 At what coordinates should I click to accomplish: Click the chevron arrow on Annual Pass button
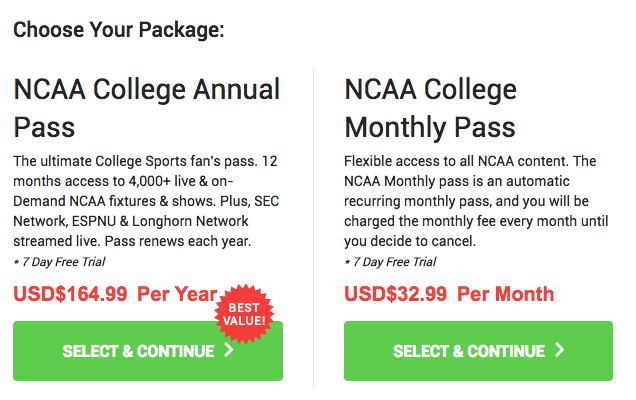coord(229,350)
